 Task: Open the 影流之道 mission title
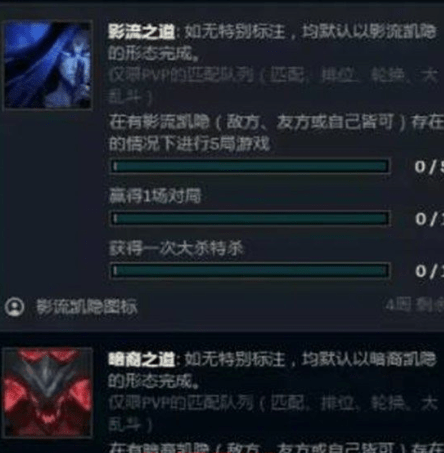[142, 32]
